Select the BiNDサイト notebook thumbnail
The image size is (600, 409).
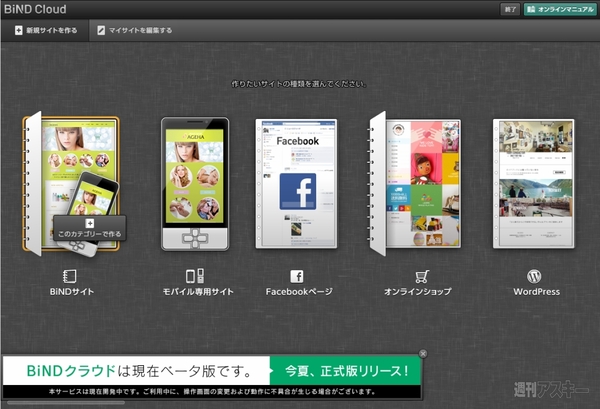(x=71, y=184)
